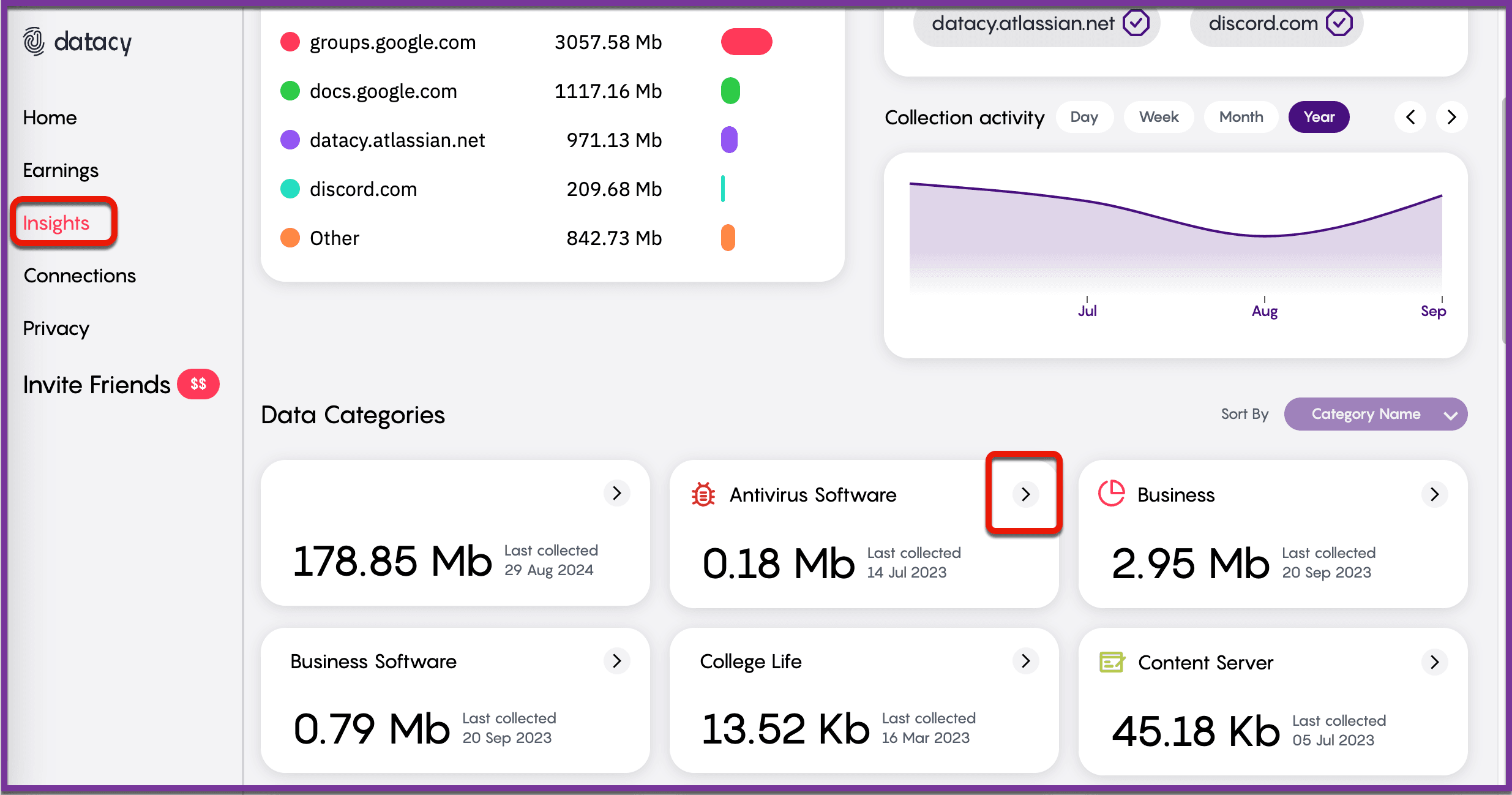Screen dimensions: 1512x795
Task: Click the orange Other color dot
Action: tap(290, 238)
